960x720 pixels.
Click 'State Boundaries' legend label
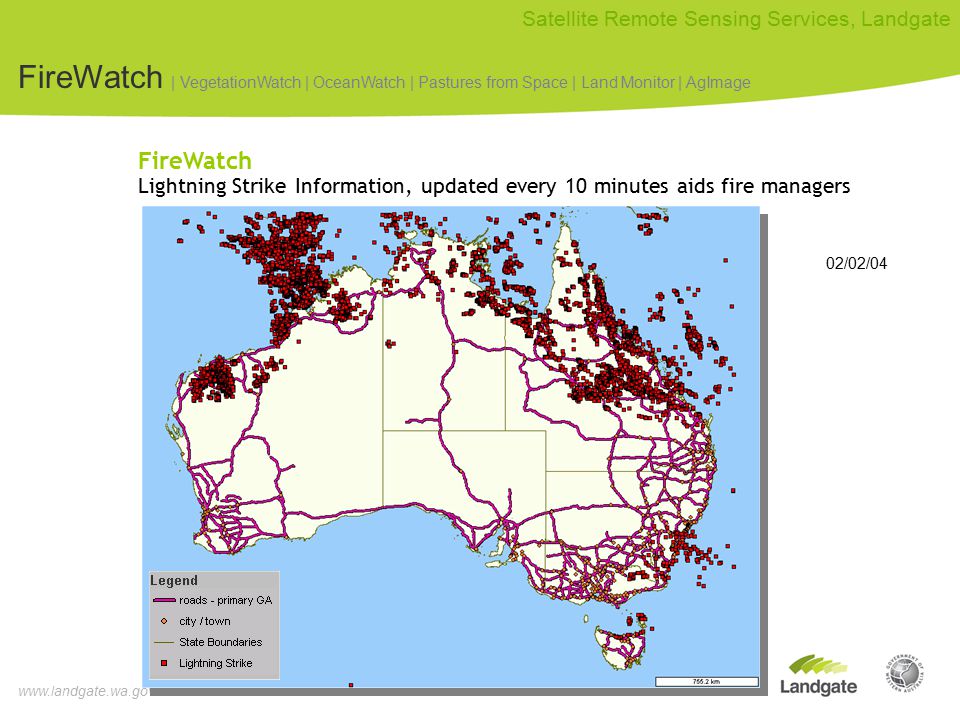tap(220, 642)
